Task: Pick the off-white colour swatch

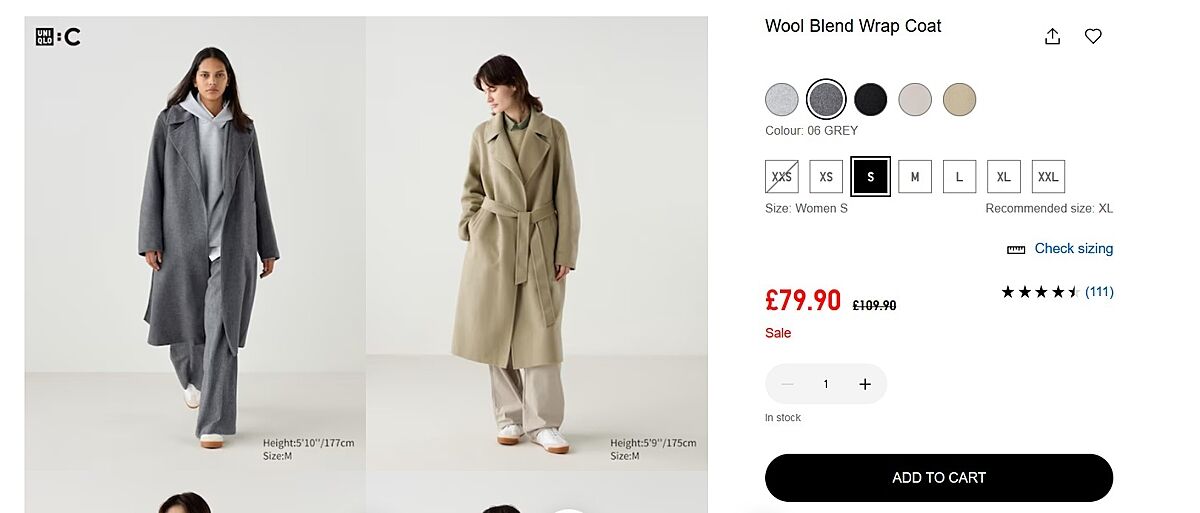Action: pos(915,99)
